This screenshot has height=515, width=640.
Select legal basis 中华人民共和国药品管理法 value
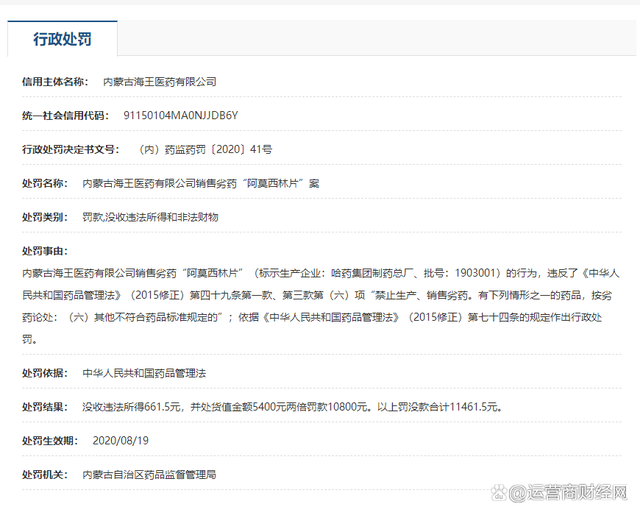(144, 373)
